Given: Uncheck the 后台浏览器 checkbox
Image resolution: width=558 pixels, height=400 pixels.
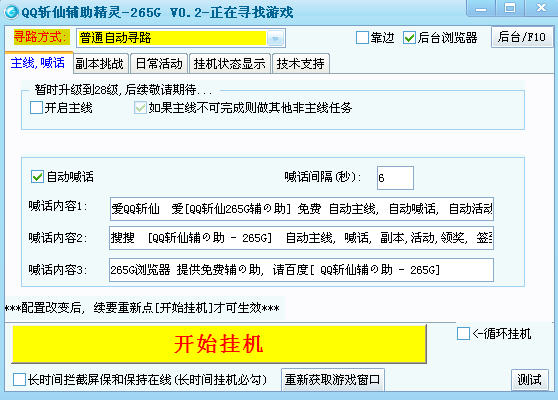Looking at the screenshot, I should [x=409, y=37].
